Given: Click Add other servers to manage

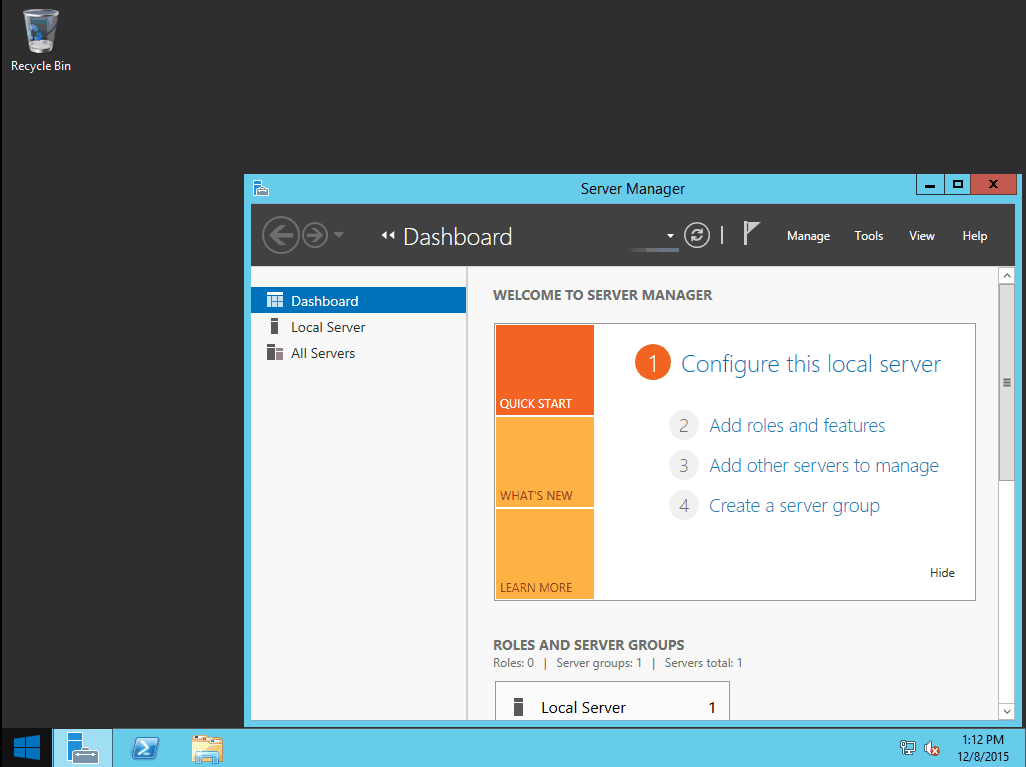Looking at the screenshot, I should click(x=824, y=465).
